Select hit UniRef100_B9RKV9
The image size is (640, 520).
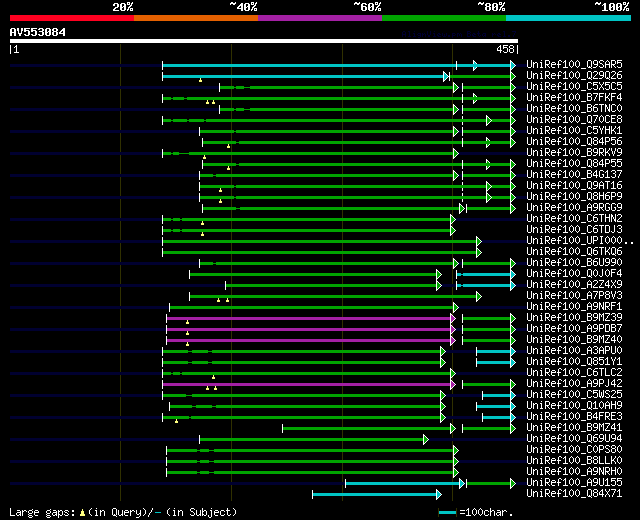click(574, 153)
